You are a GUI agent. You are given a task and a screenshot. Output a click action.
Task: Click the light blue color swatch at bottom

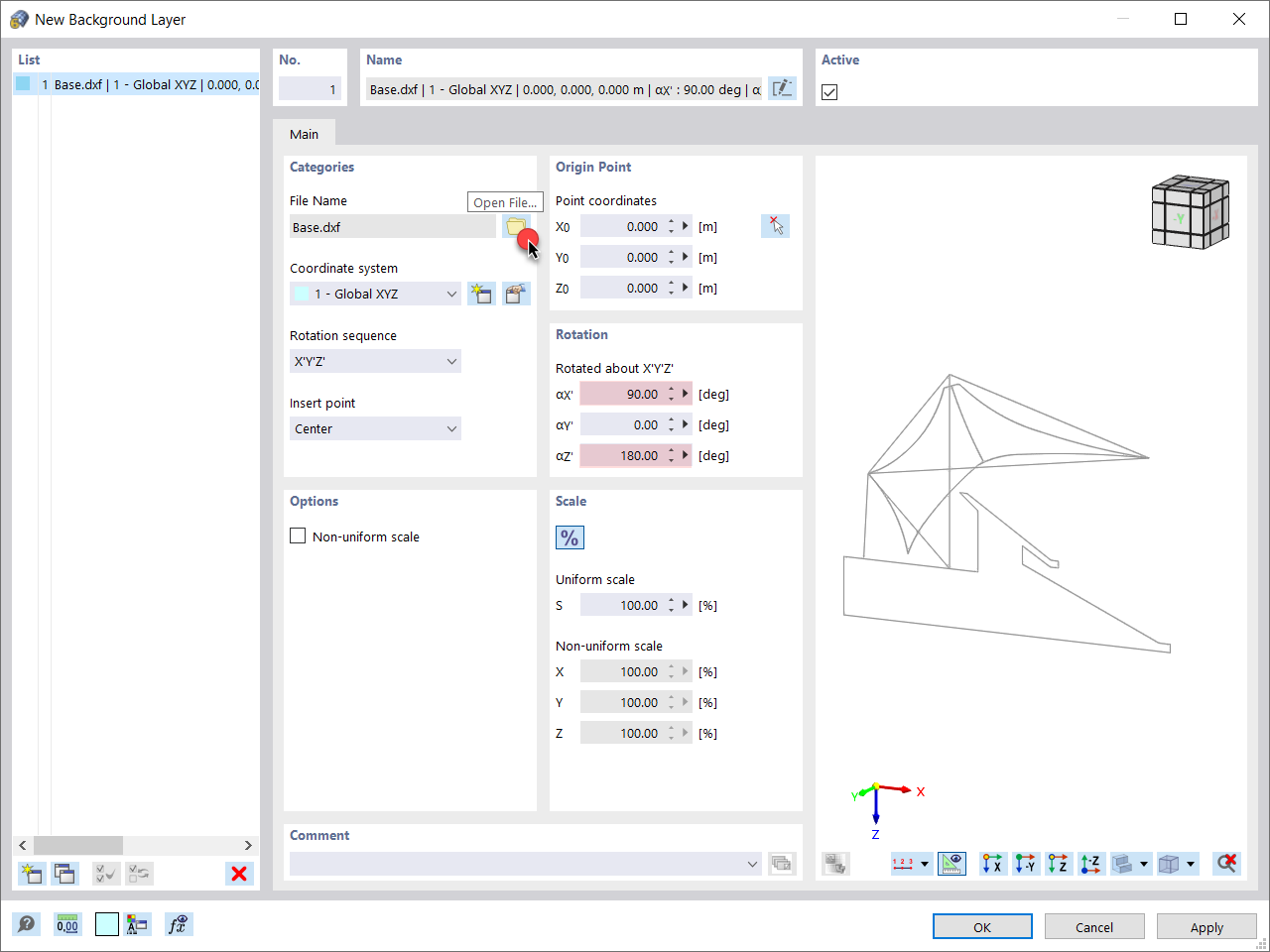tap(107, 924)
